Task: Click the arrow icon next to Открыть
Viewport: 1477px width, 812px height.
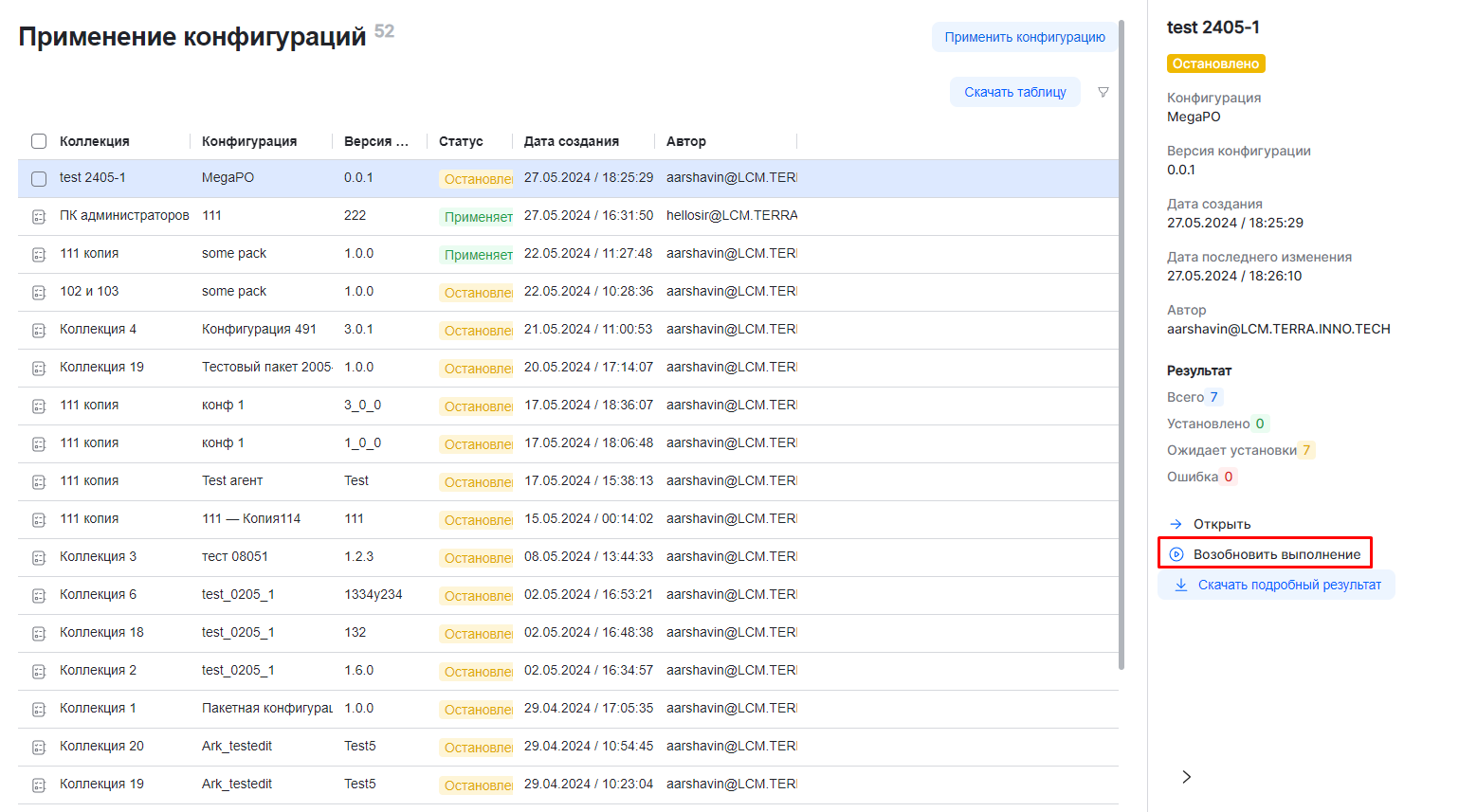Action: coord(1176,524)
